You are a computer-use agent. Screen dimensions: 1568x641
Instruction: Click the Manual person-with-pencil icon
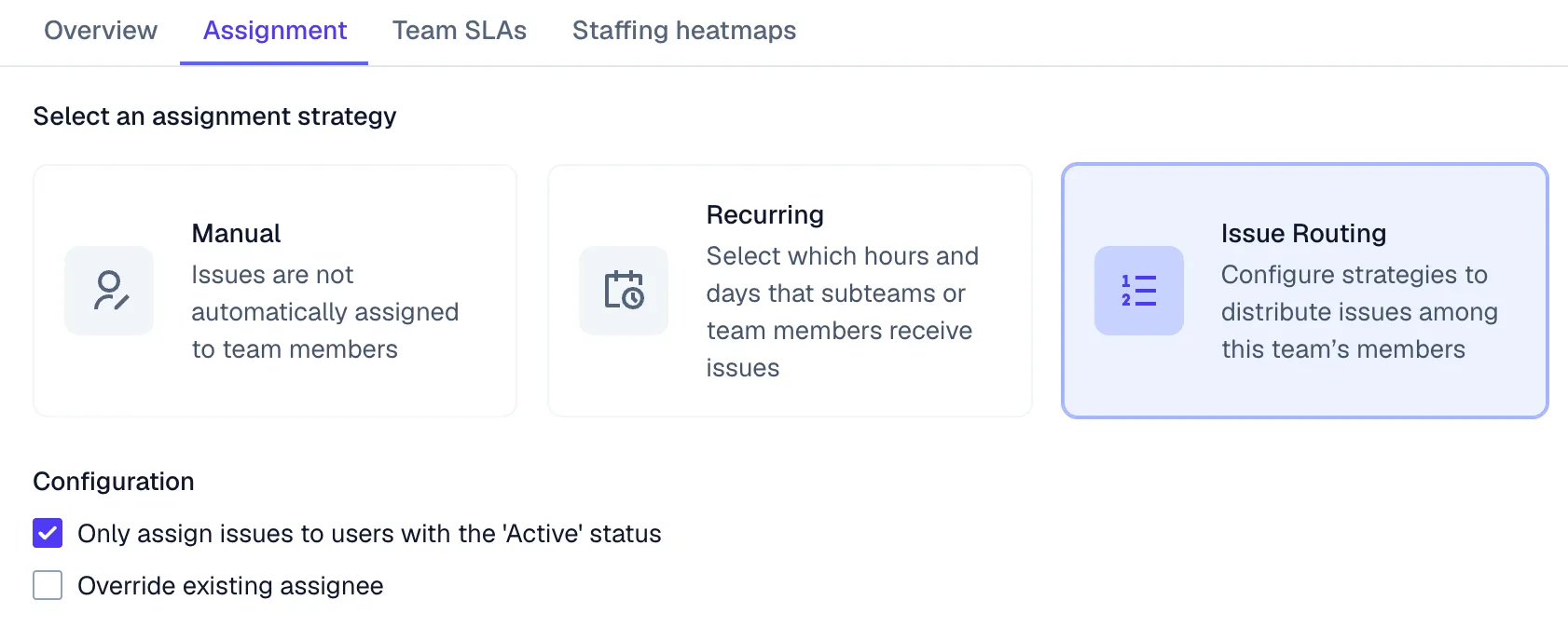pos(109,291)
